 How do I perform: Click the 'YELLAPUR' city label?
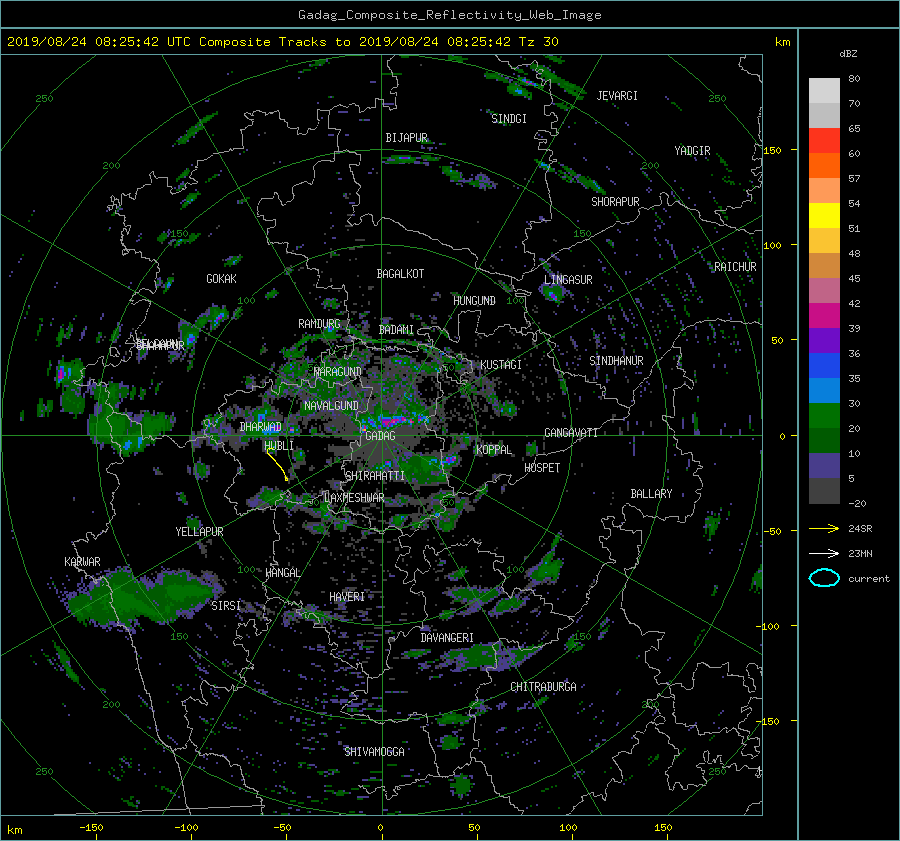(199, 532)
